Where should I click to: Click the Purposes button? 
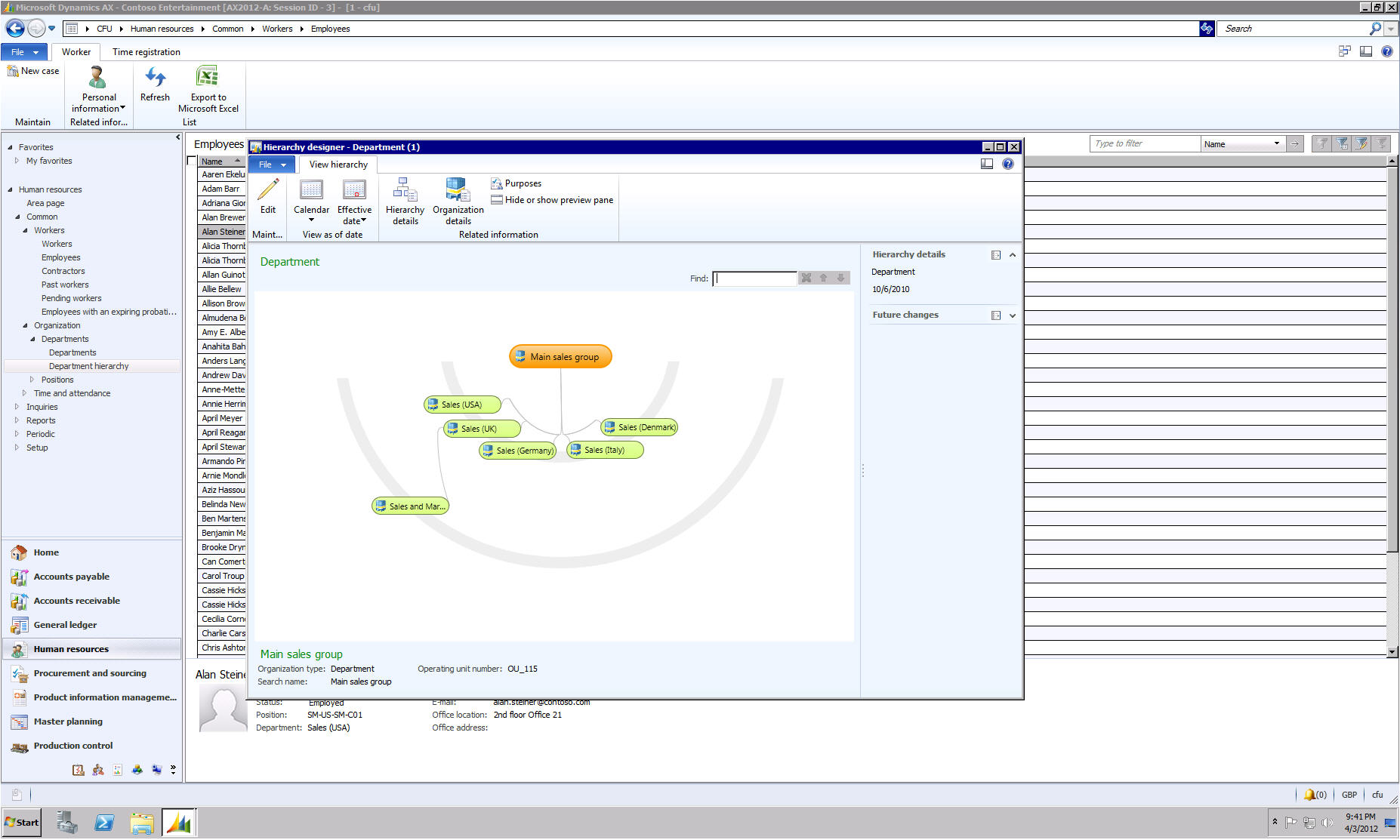pyautogui.click(x=517, y=183)
